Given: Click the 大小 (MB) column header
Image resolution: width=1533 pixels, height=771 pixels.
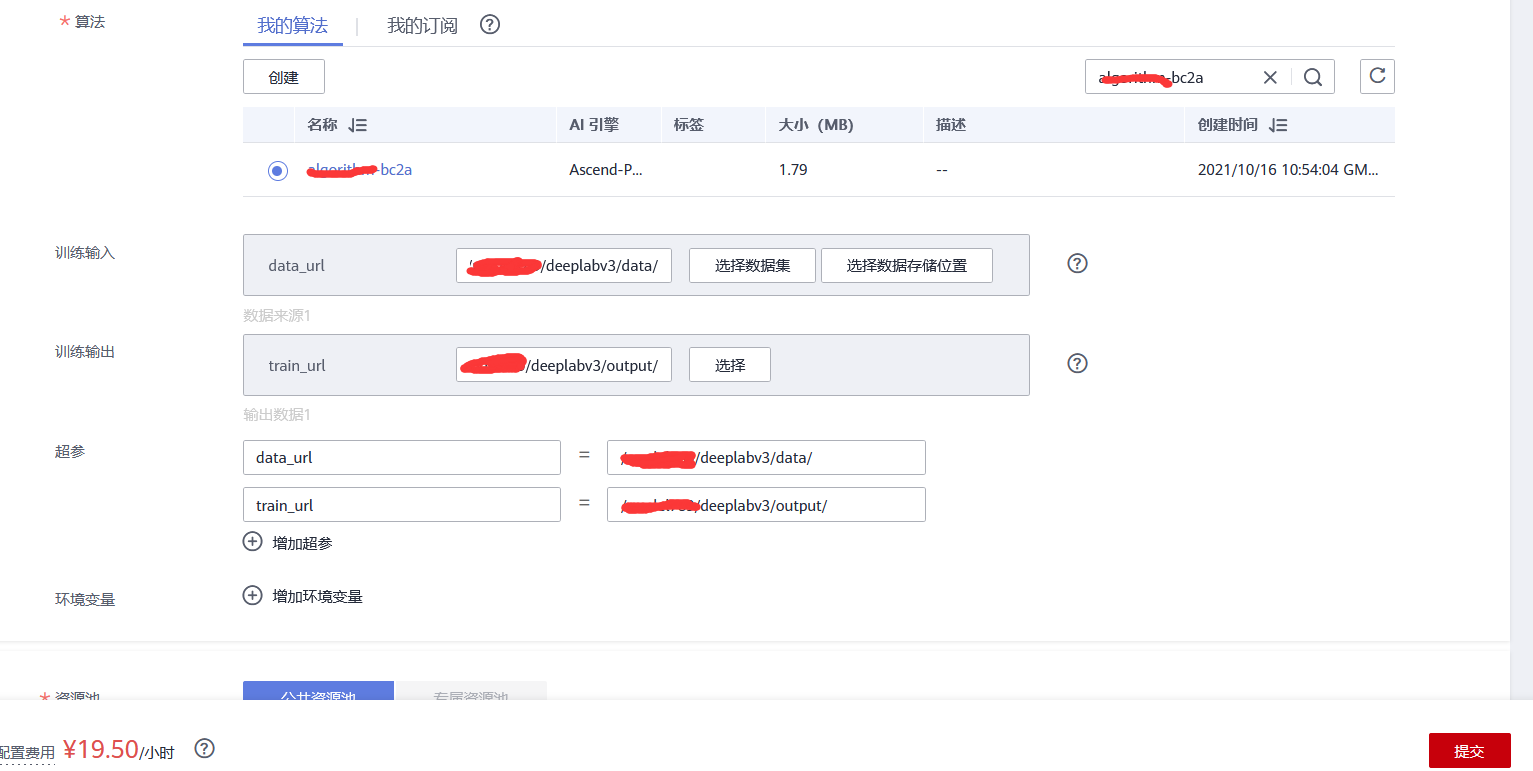Looking at the screenshot, I should pyautogui.click(x=816, y=125).
